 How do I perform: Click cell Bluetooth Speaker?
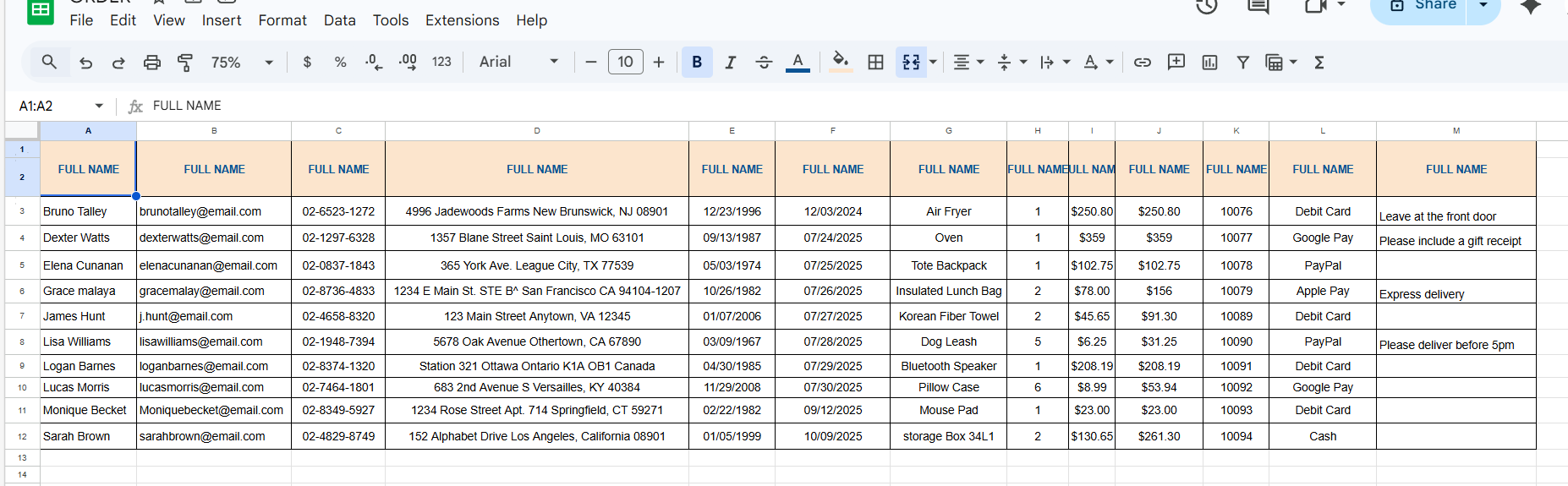[x=949, y=366]
